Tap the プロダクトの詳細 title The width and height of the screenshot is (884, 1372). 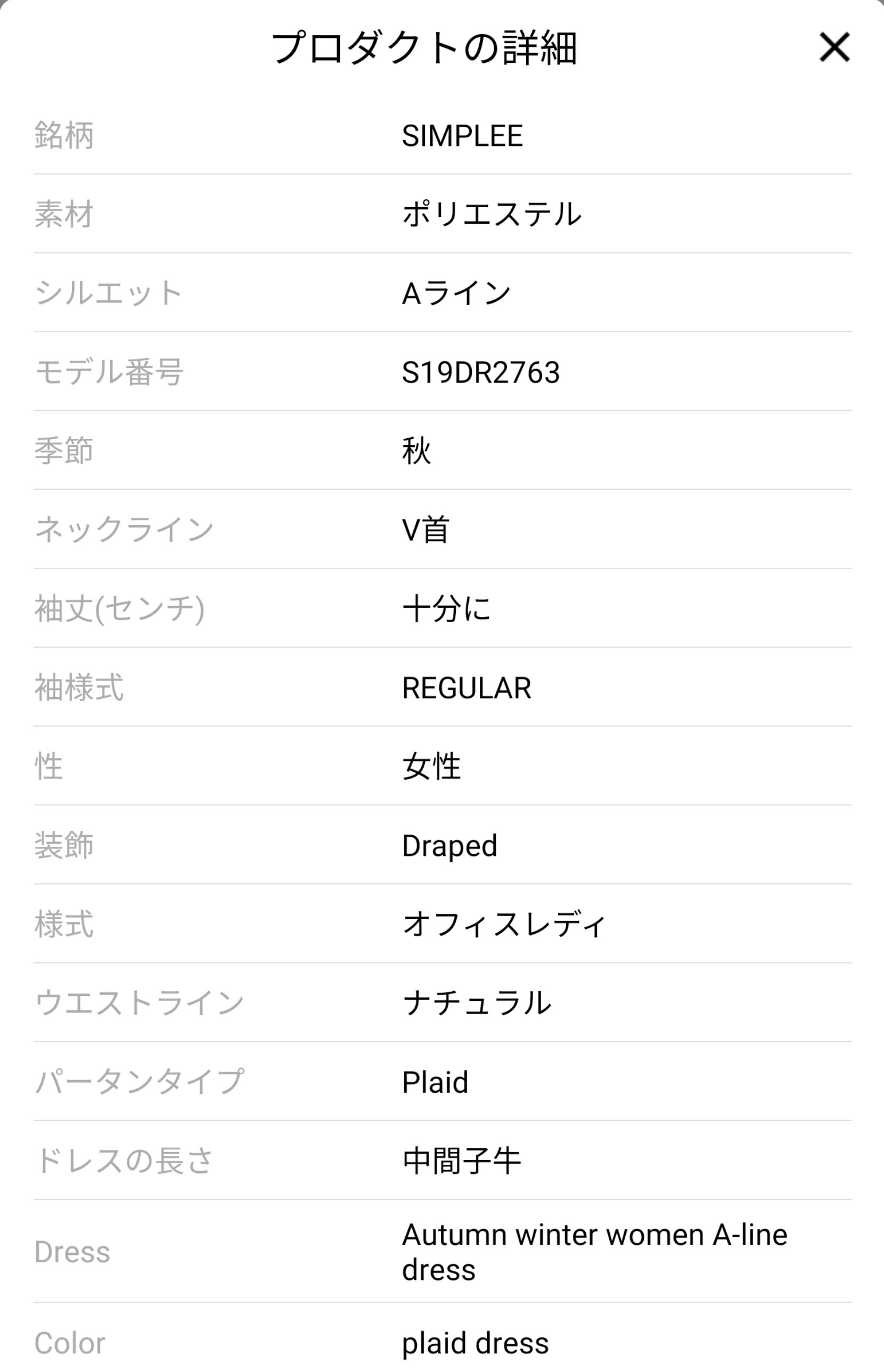pos(424,48)
